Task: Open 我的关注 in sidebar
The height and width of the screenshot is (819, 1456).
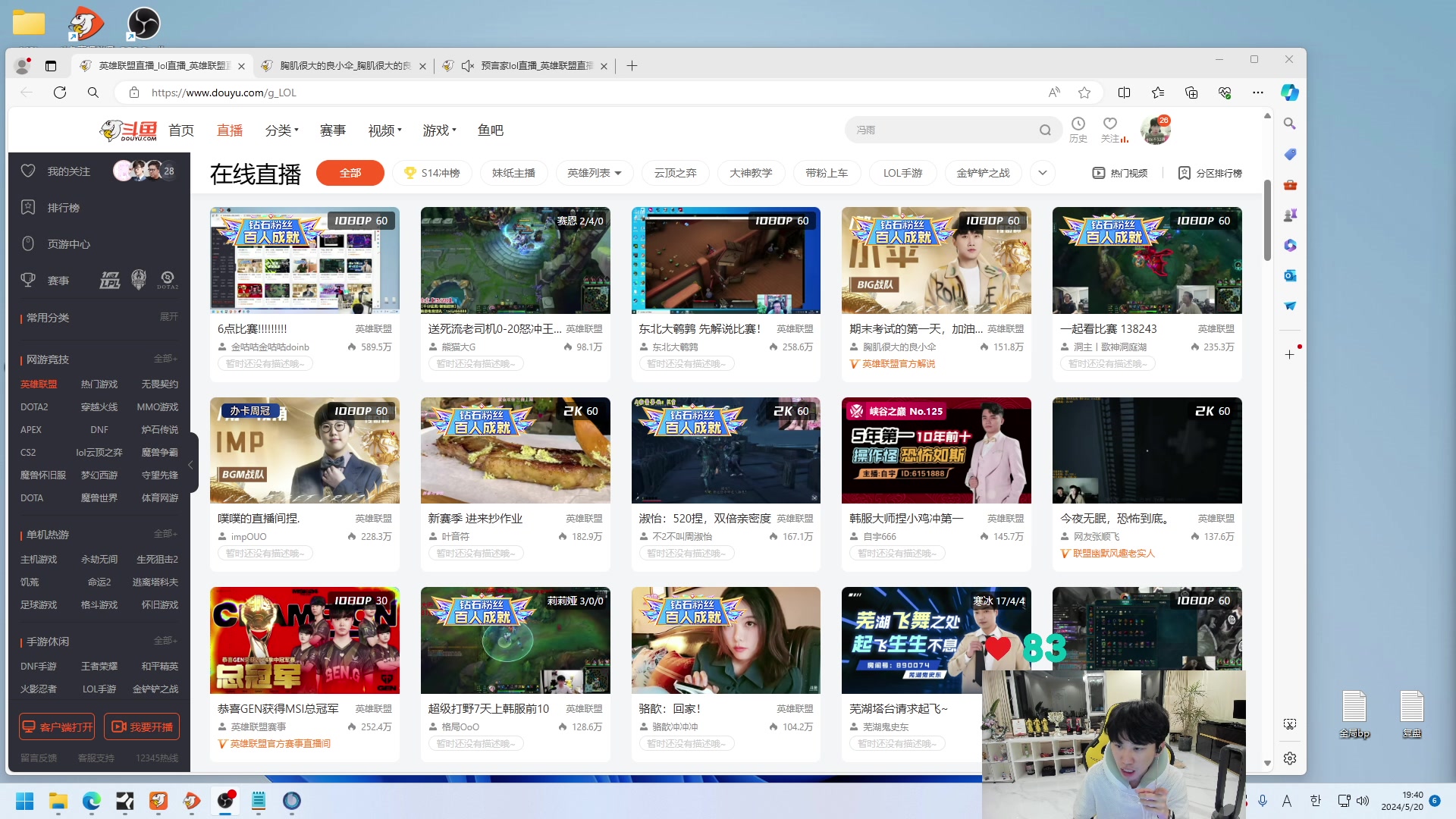Action: click(x=69, y=171)
